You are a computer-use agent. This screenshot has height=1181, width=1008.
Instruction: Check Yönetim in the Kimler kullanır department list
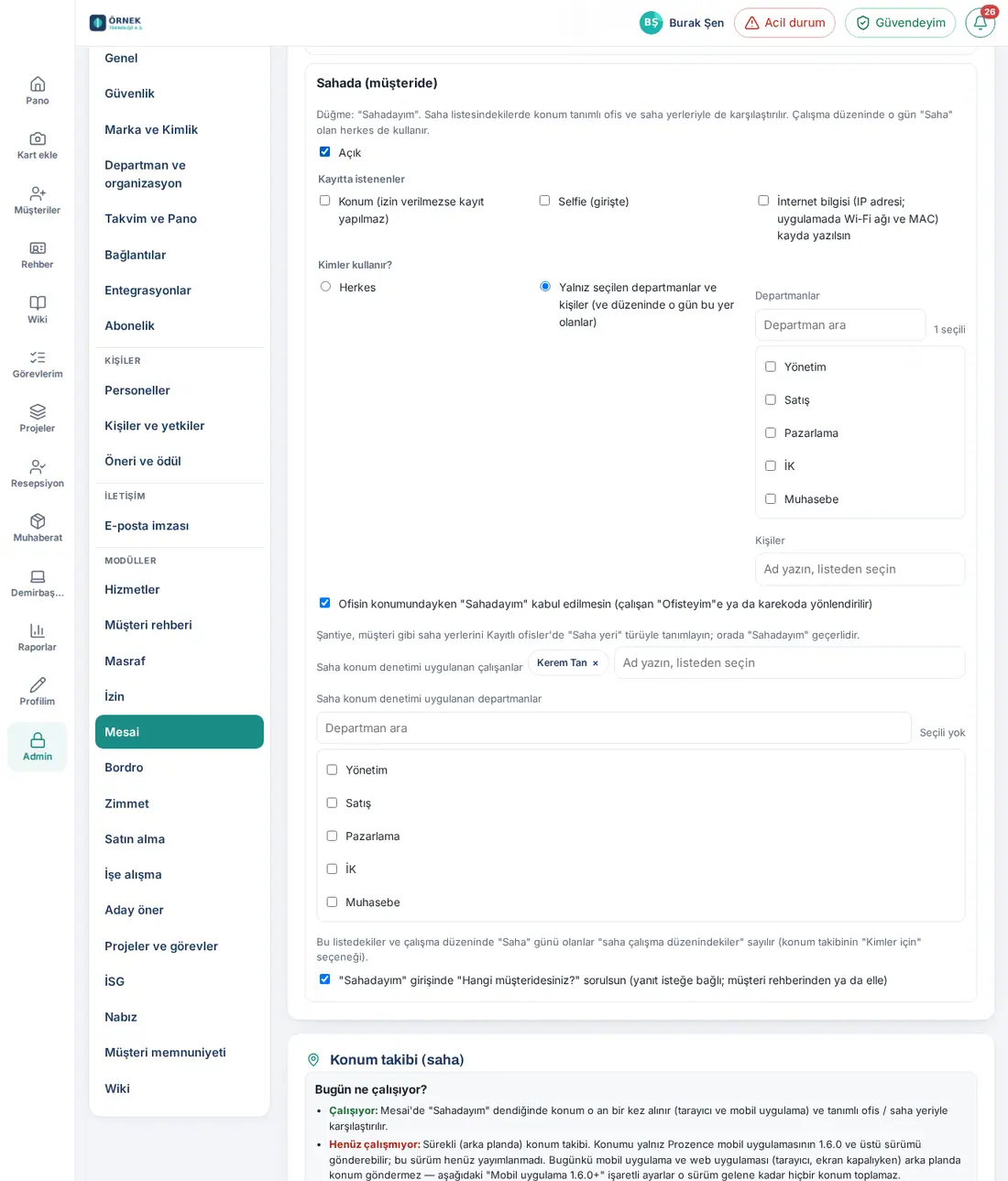click(771, 366)
